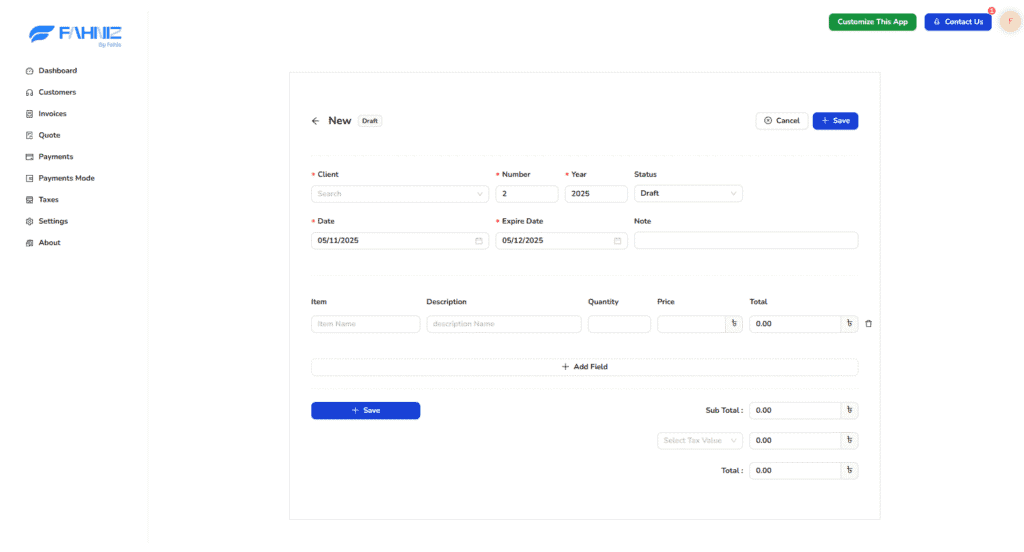The width and height of the screenshot is (1024, 552).
Task: Open the Client search dropdown
Action: [x=400, y=194]
